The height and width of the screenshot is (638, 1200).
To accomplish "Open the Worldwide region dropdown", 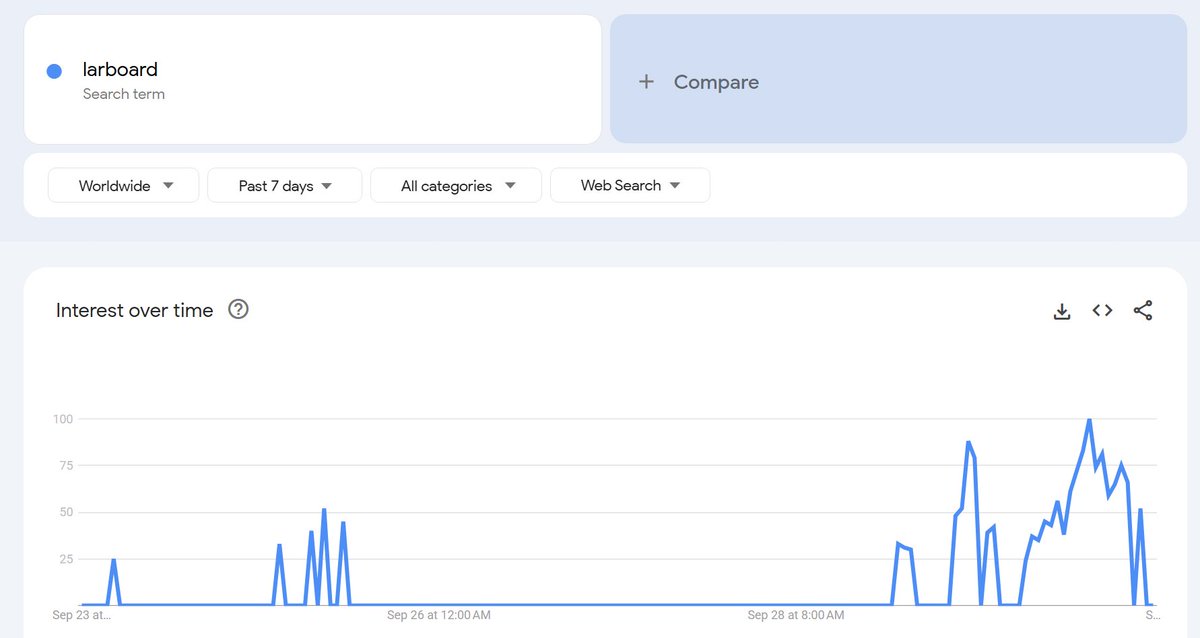I will 124,185.
